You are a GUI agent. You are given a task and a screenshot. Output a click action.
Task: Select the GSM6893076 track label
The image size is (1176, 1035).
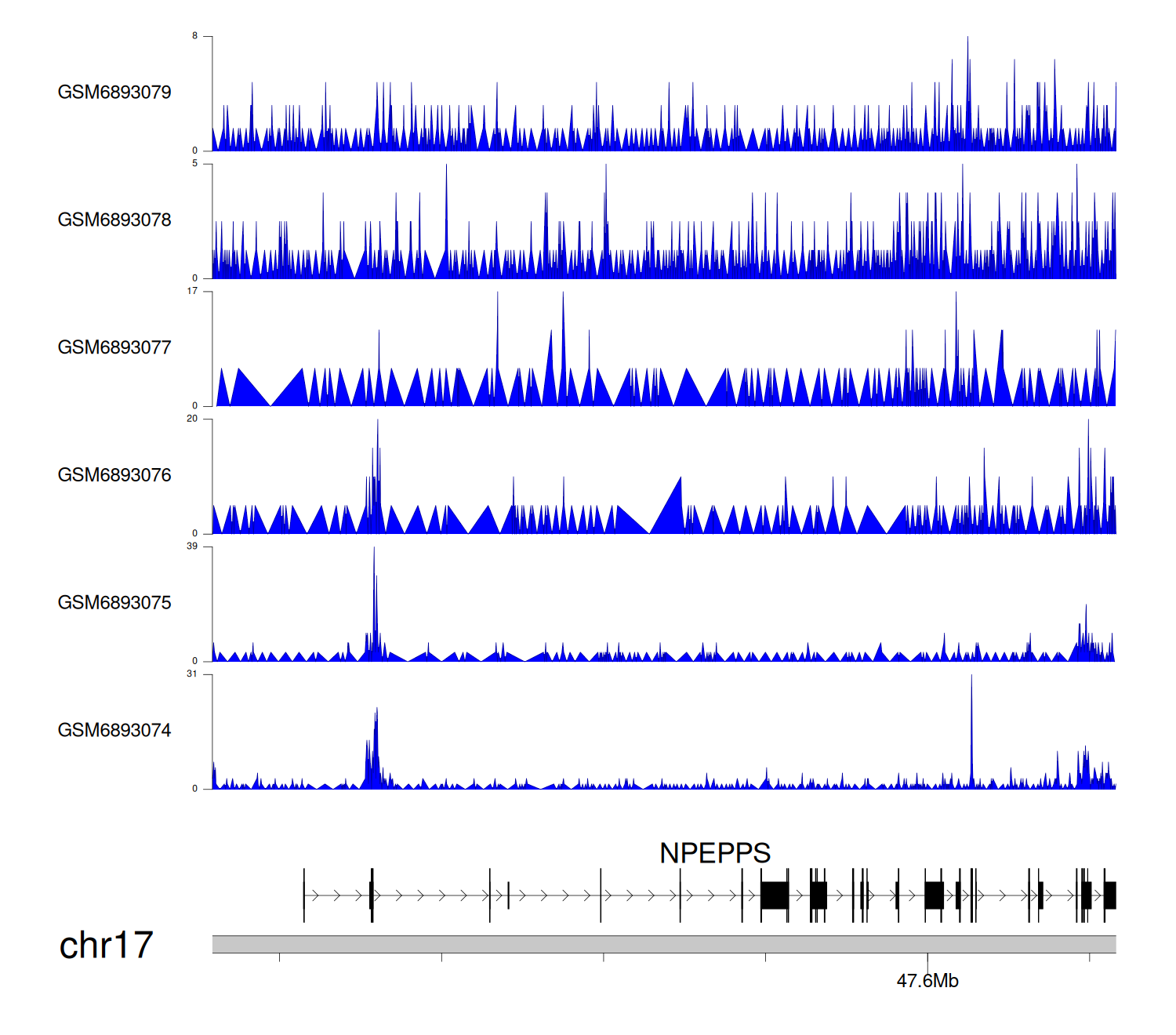point(114,475)
